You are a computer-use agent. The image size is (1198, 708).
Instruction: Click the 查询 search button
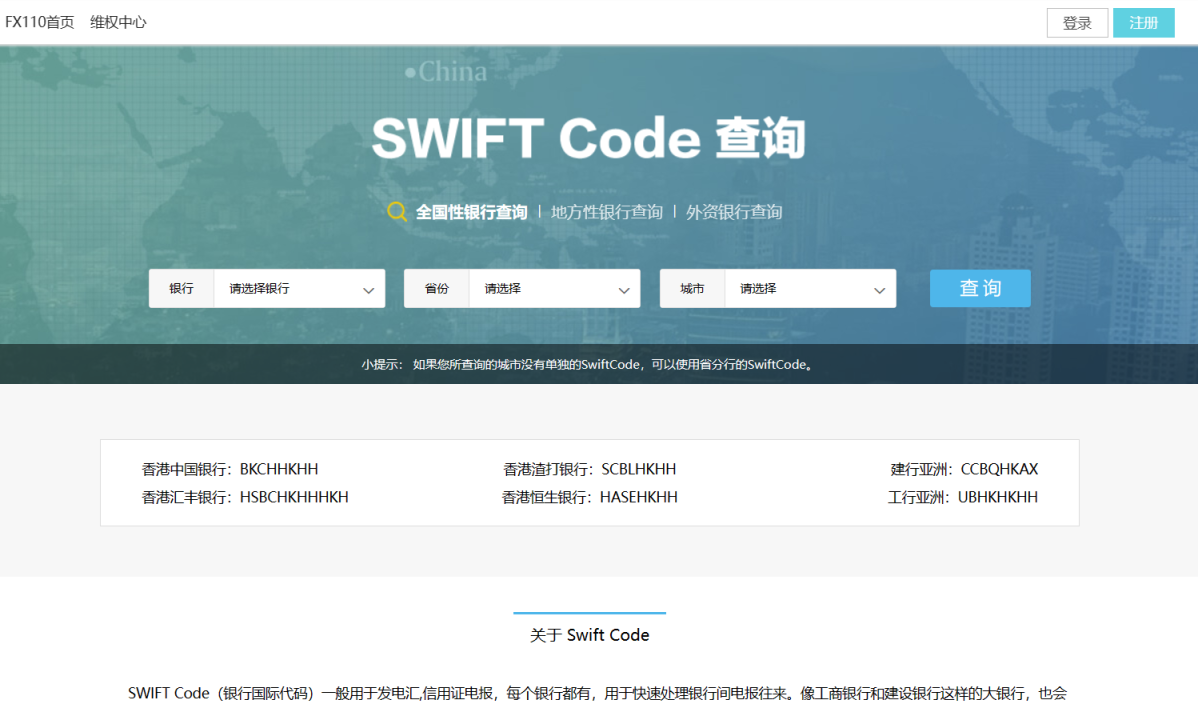click(x=980, y=288)
